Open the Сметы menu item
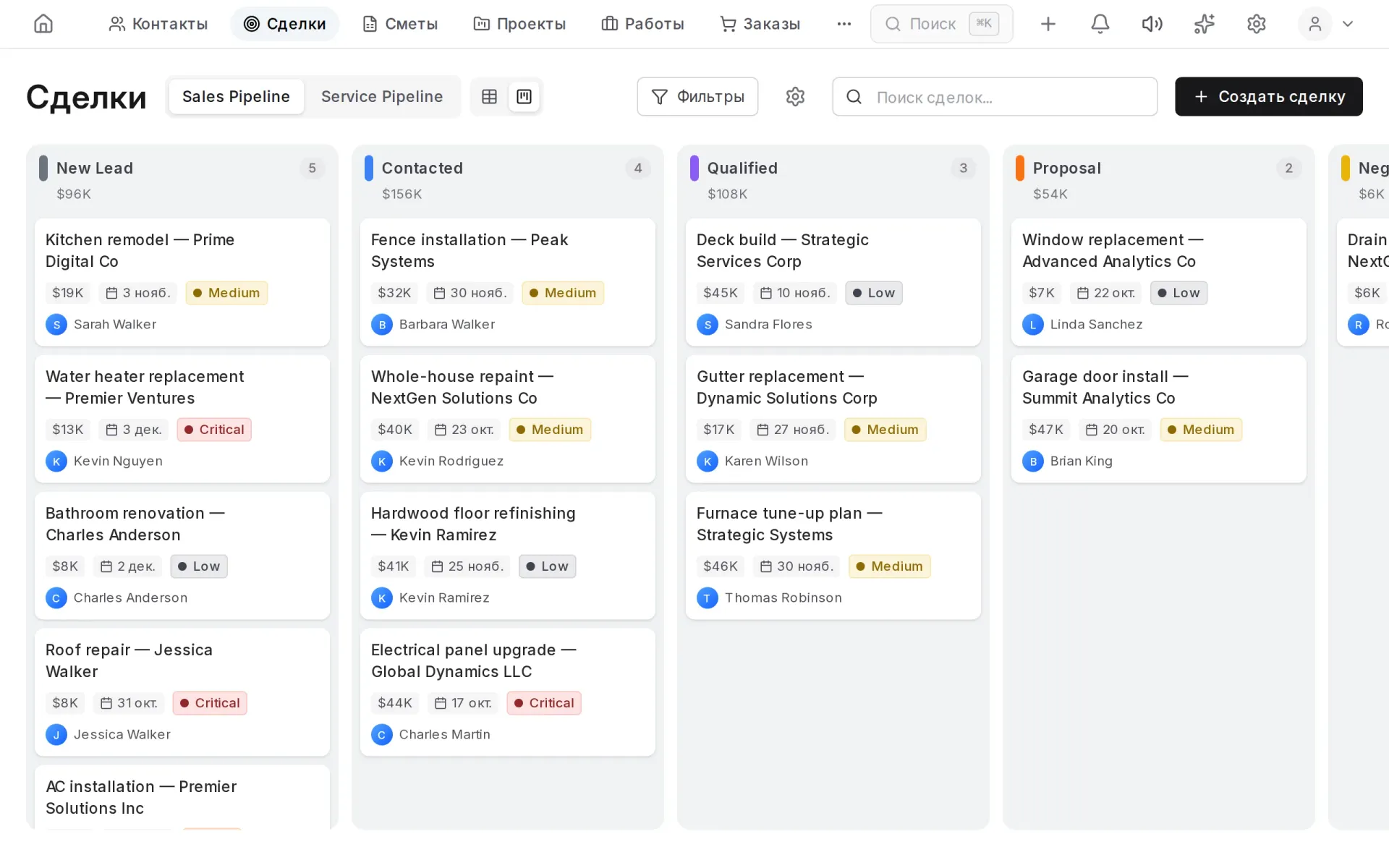The image size is (1389, 868). click(x=399, y=24)
